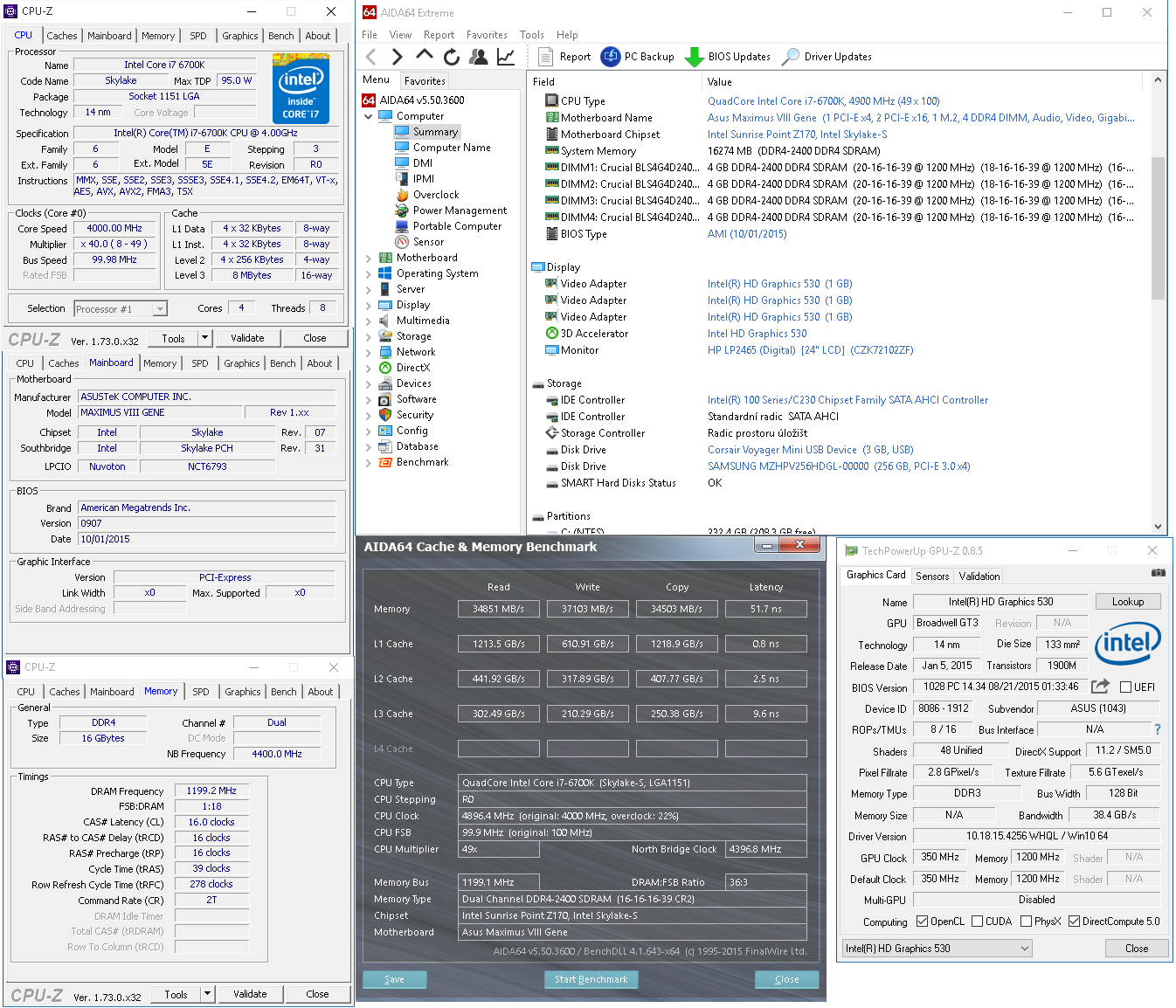Screen dimensions: 1176x1008
Task: Open AIDA64 graph chart toolbar icon
Action: click(506, 57)
